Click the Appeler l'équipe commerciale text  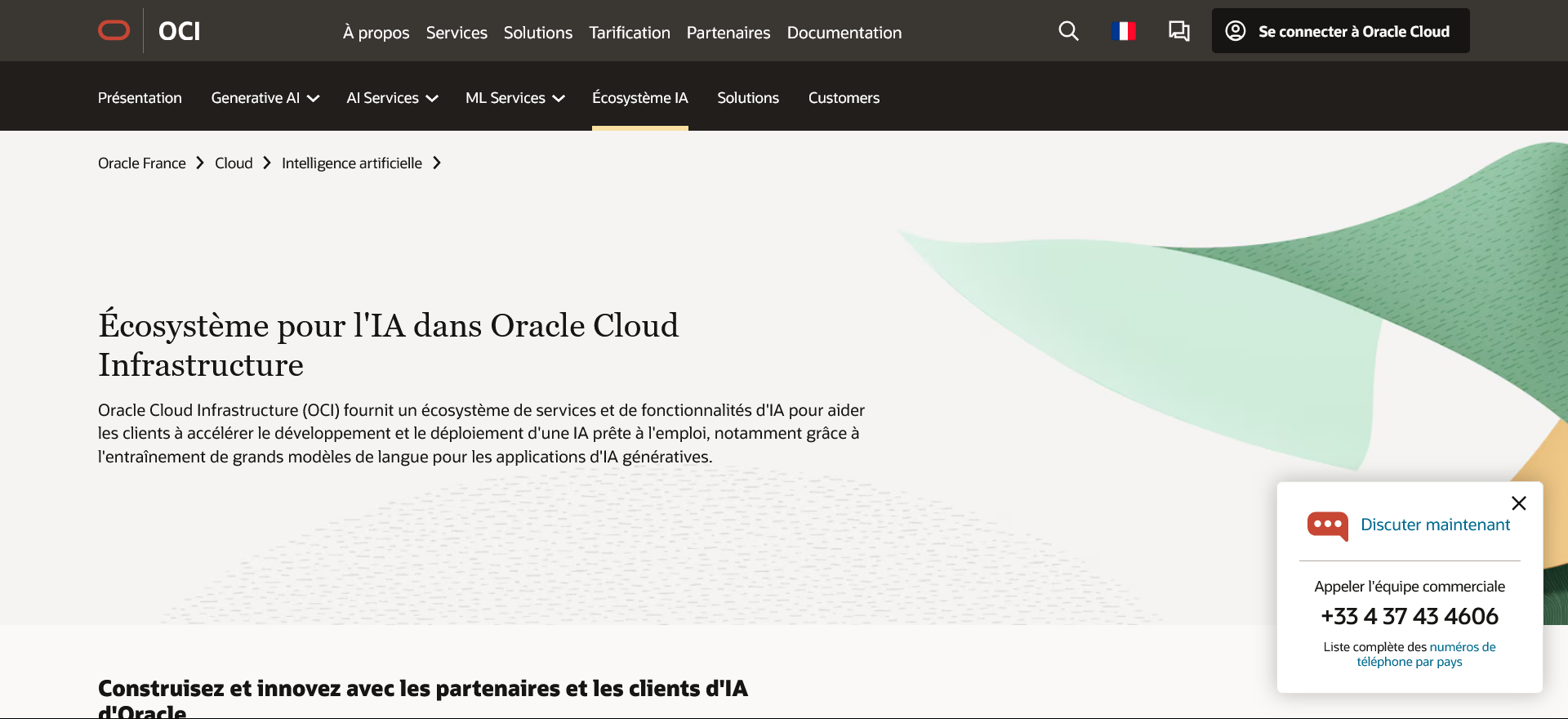click(1410, 587)
